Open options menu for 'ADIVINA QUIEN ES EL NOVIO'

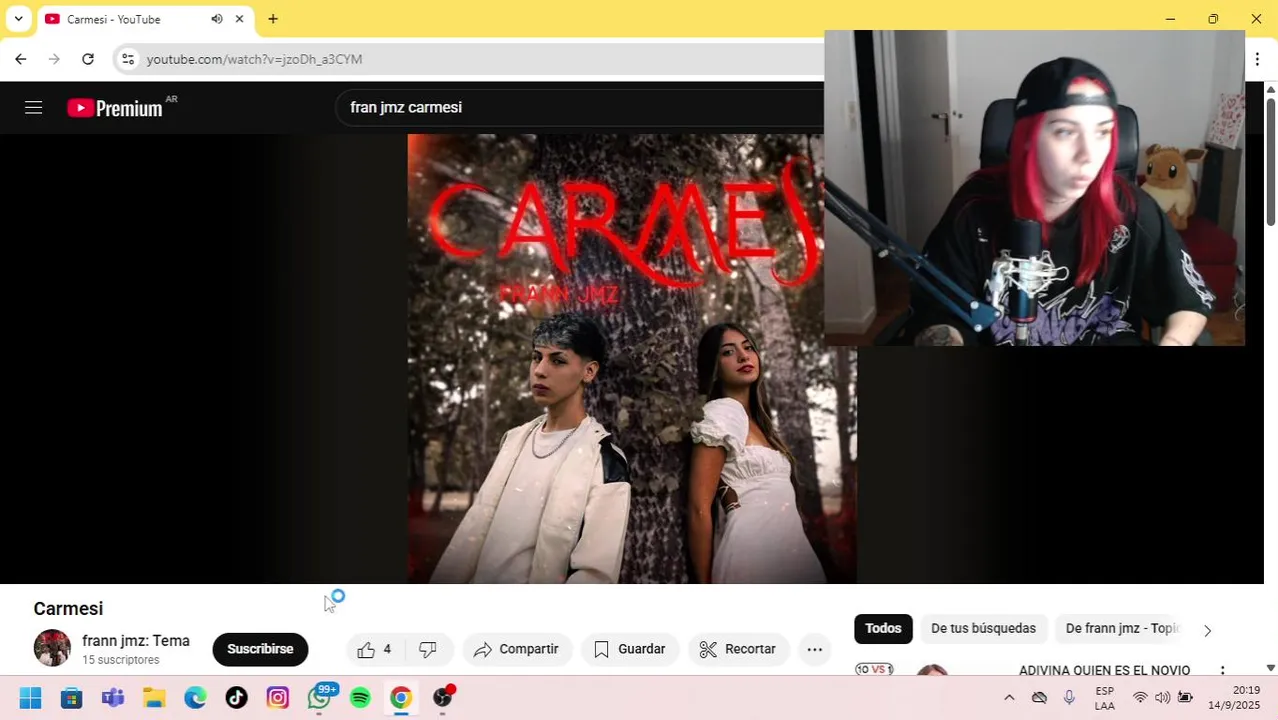coord(1222,669)
